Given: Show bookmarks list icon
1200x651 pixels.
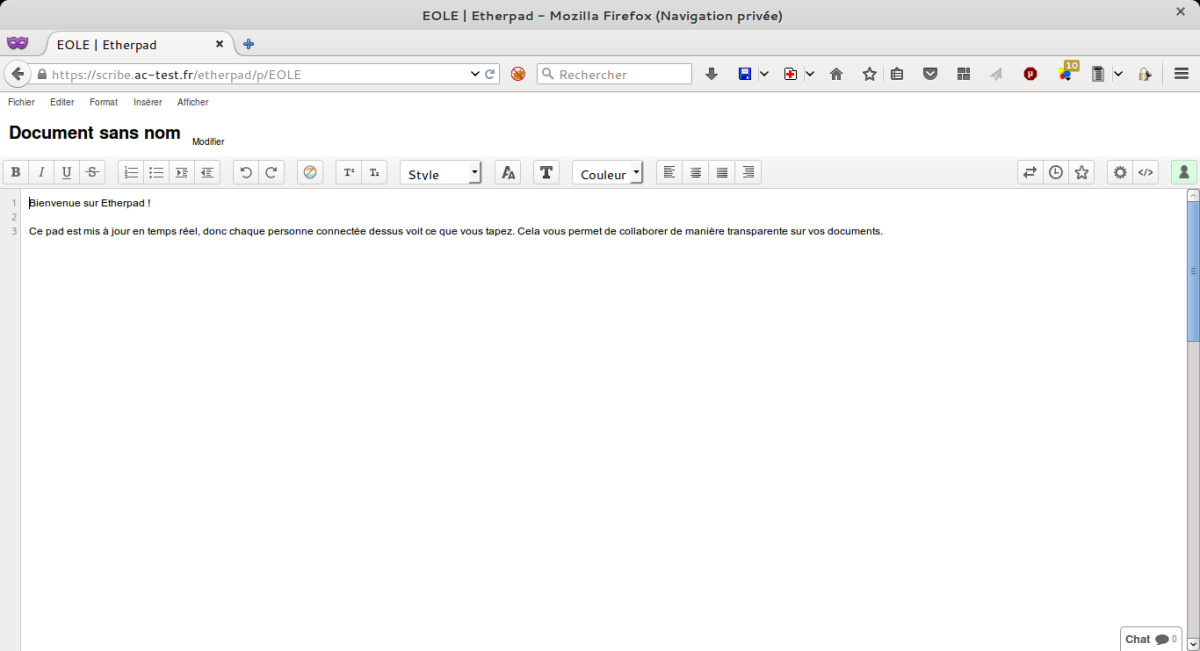Looking at the screenshot, I should pos(897,74).
